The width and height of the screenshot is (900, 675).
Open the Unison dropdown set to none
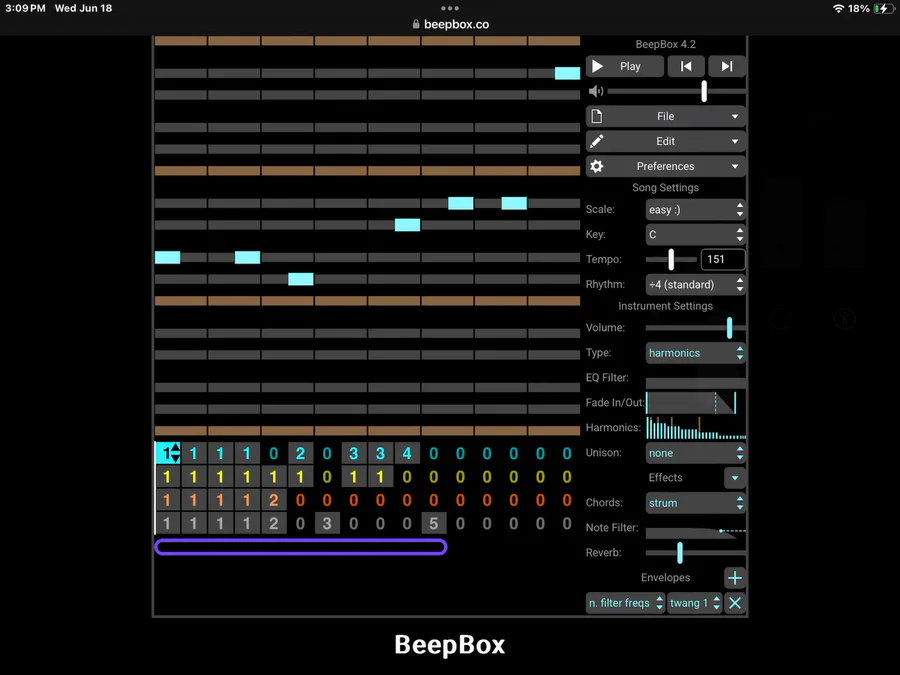pos(696,453)
